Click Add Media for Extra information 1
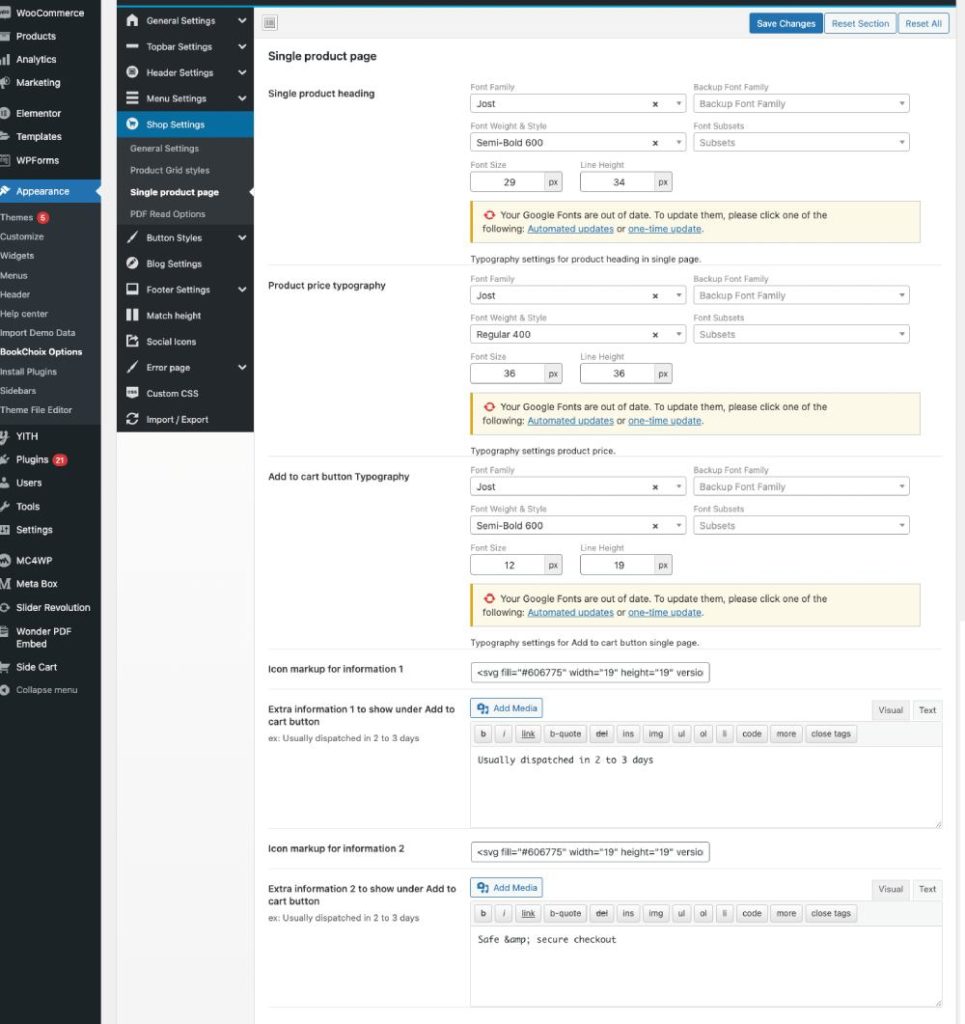 pos(507,708)
